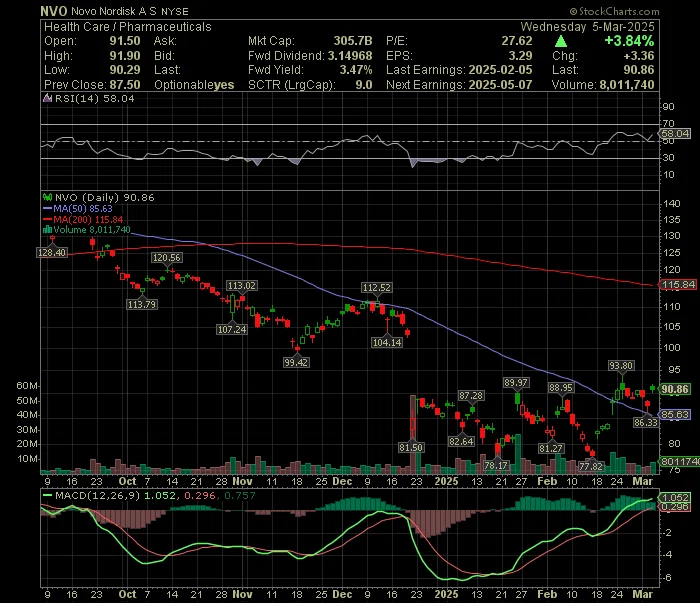Click the 128.40 price annotation label
700x603 pixels.
pyautogui.click(x=52, y=253)
